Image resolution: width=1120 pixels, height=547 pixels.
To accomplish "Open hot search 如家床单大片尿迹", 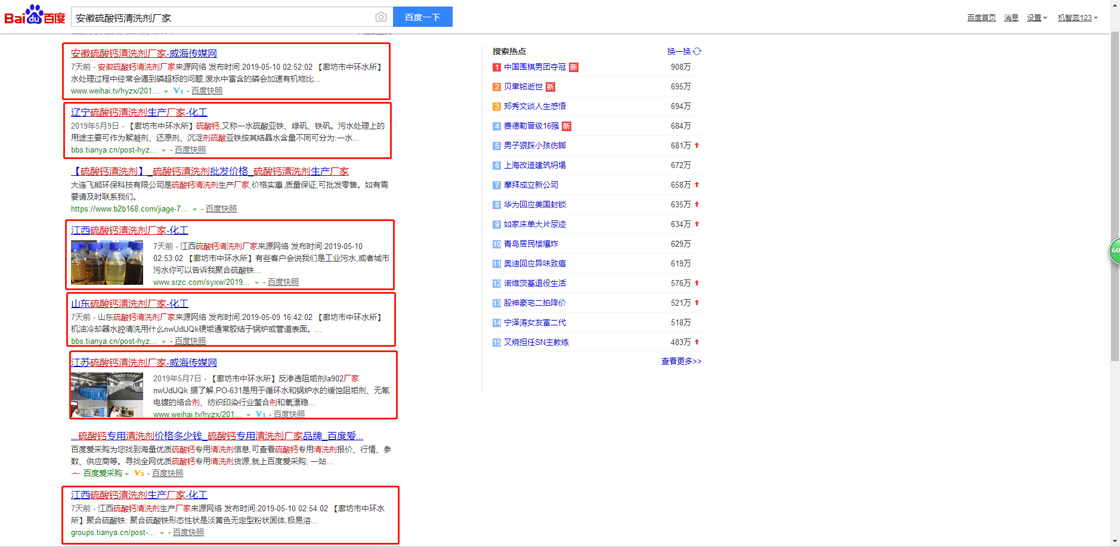I will (535, 224).
